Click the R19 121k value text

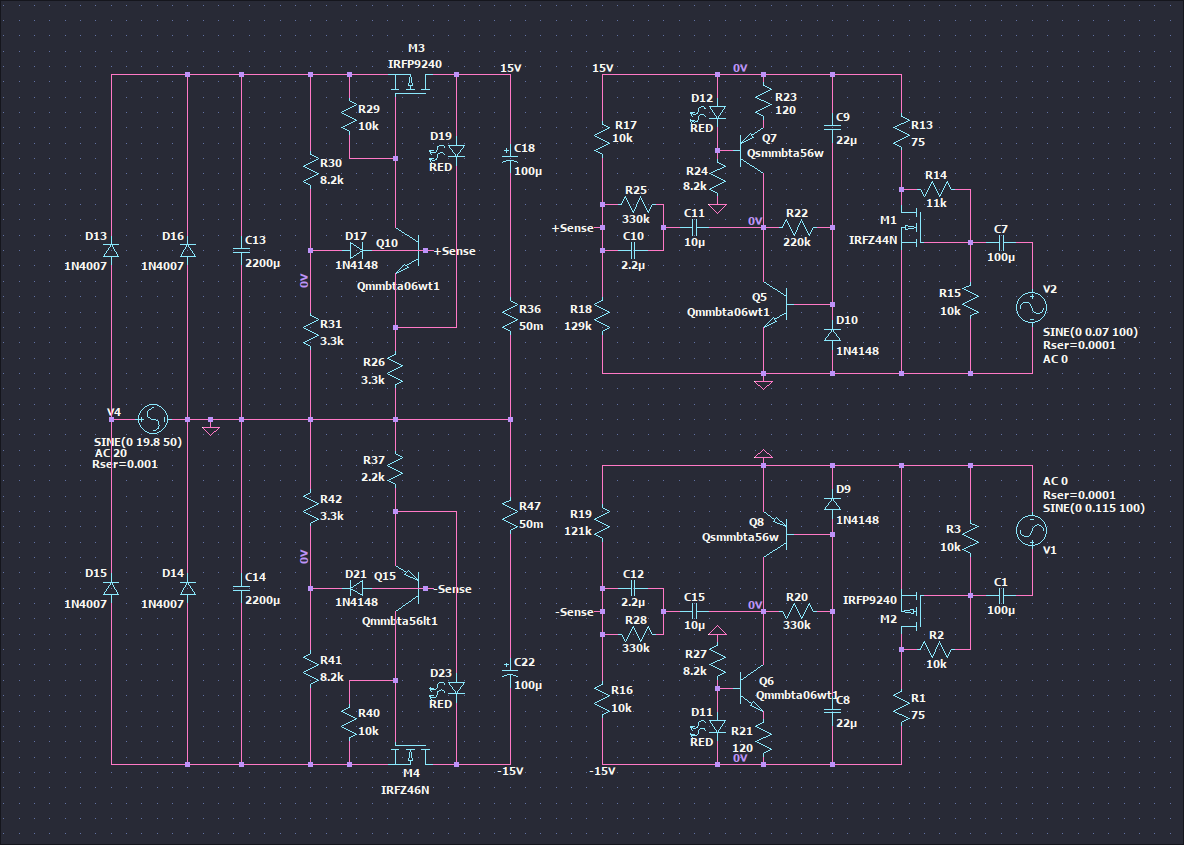[578, 531]
